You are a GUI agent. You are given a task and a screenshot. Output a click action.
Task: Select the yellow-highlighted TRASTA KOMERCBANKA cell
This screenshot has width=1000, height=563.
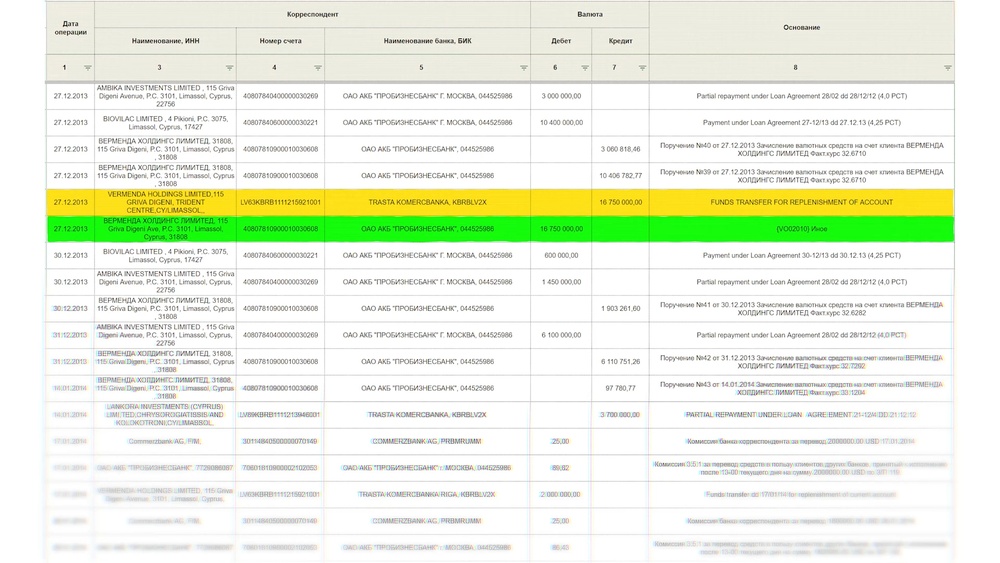[x=427, y=202]
